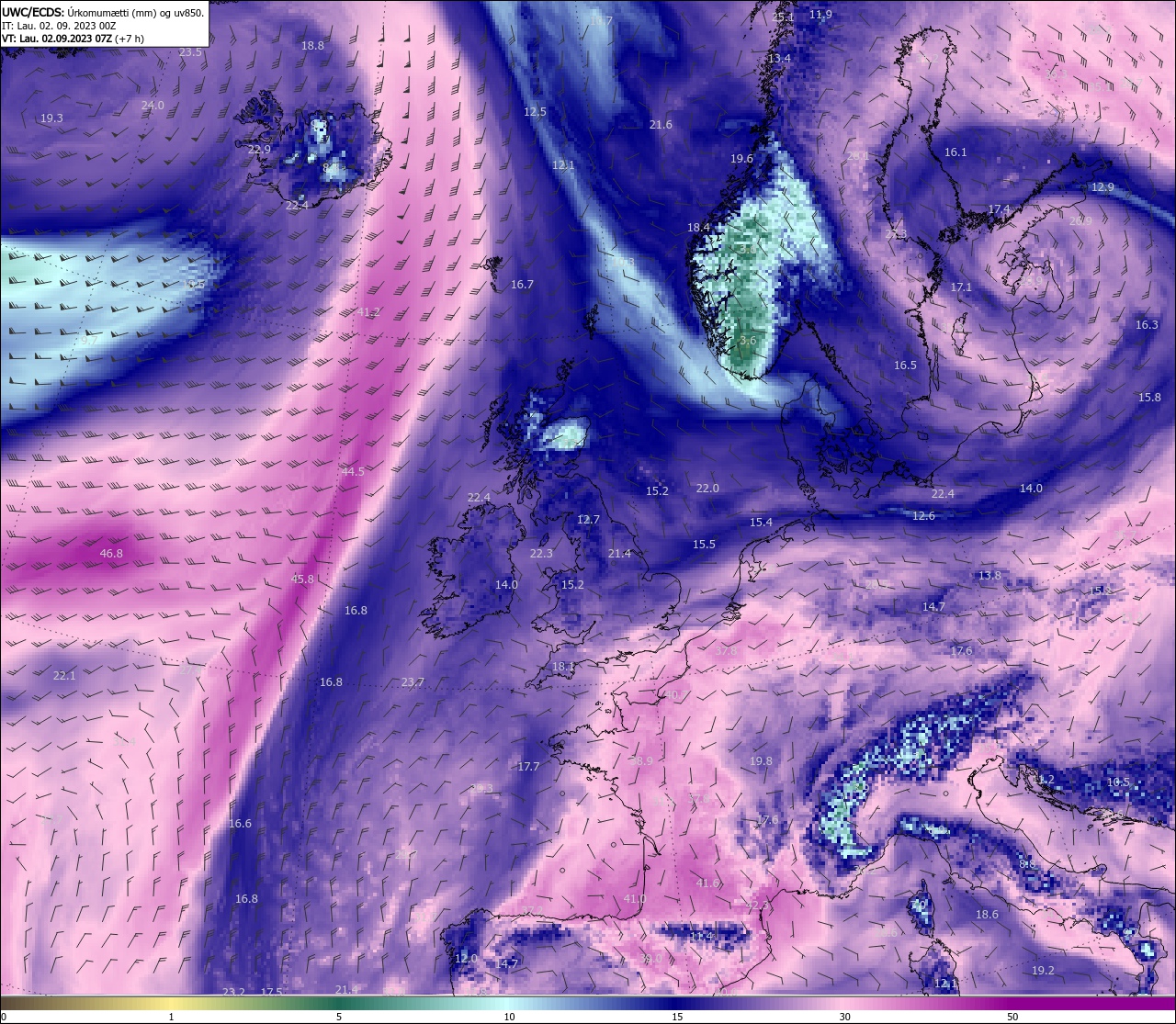Click the 17.1 value over the Baltic Sea
This screenshot has width=1176, height=1024.
click(x=961, y=287)
